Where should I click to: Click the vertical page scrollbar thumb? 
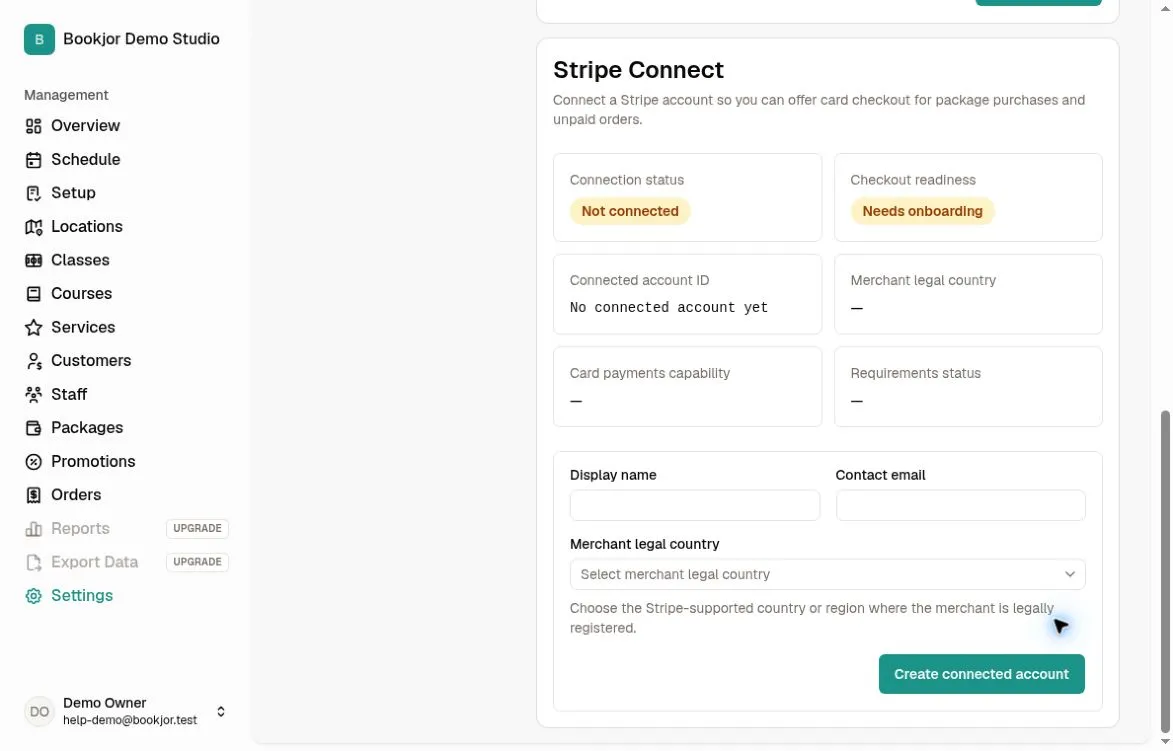pyautogui.click(x=1165, y=571)
